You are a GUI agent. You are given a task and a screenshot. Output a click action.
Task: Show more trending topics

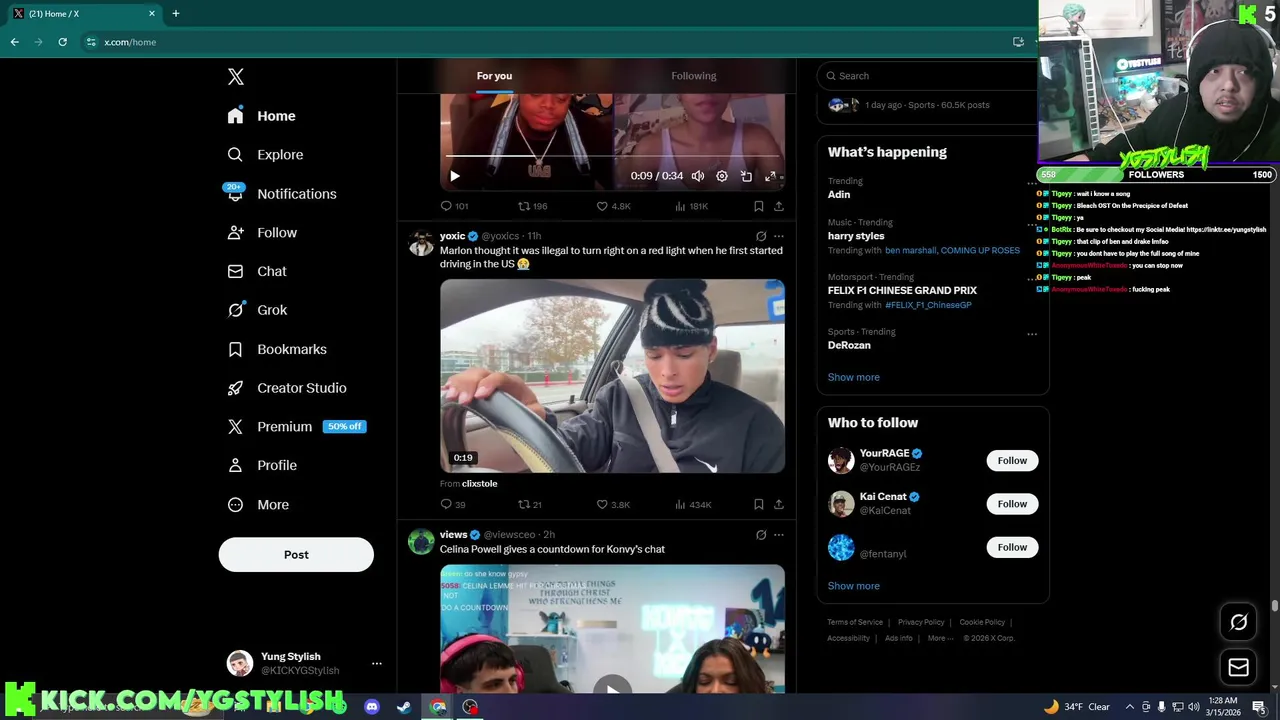pos(854,378)
